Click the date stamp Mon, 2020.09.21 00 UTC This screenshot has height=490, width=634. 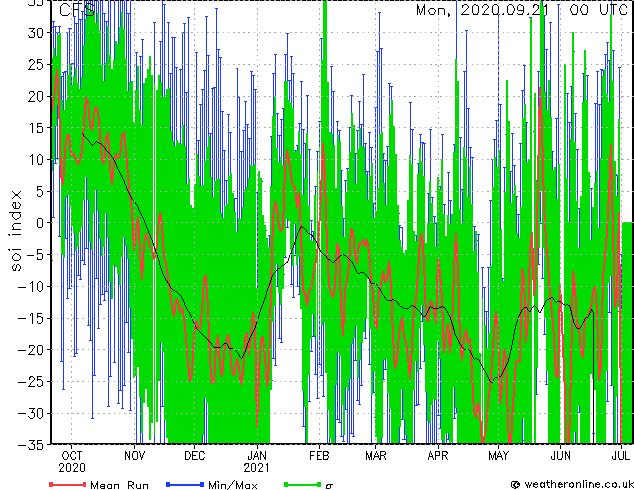coord(522,10)
